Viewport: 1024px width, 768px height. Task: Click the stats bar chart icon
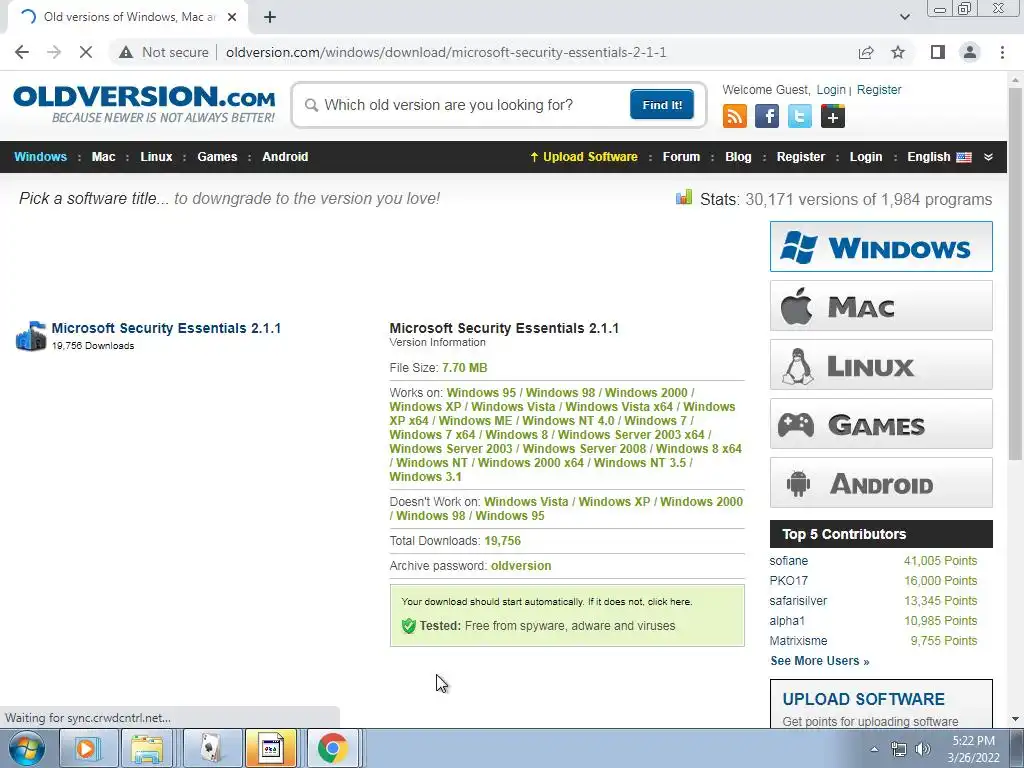pyautogui.click(x=684, y=197)
